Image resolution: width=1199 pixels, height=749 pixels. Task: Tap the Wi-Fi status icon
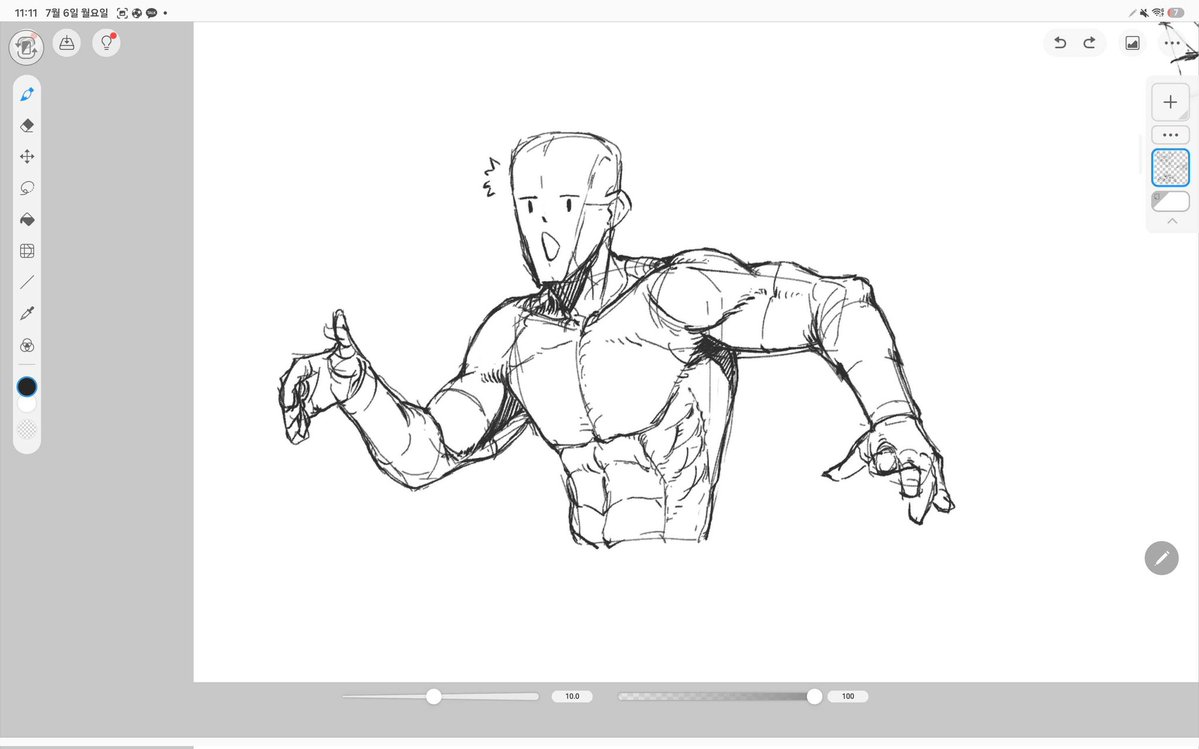(x=1158, y=12)
